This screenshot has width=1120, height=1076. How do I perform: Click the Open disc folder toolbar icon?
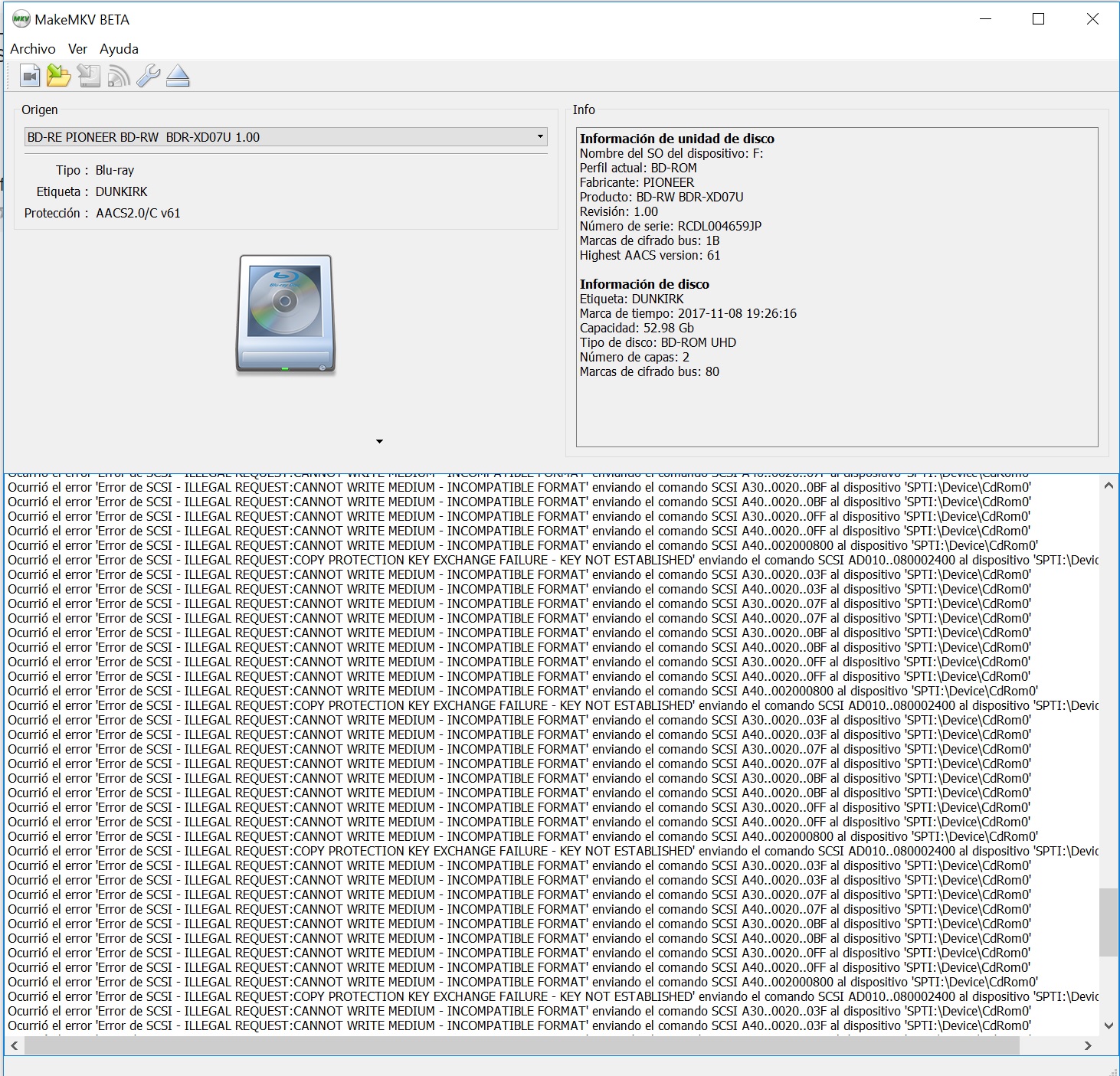59,76
